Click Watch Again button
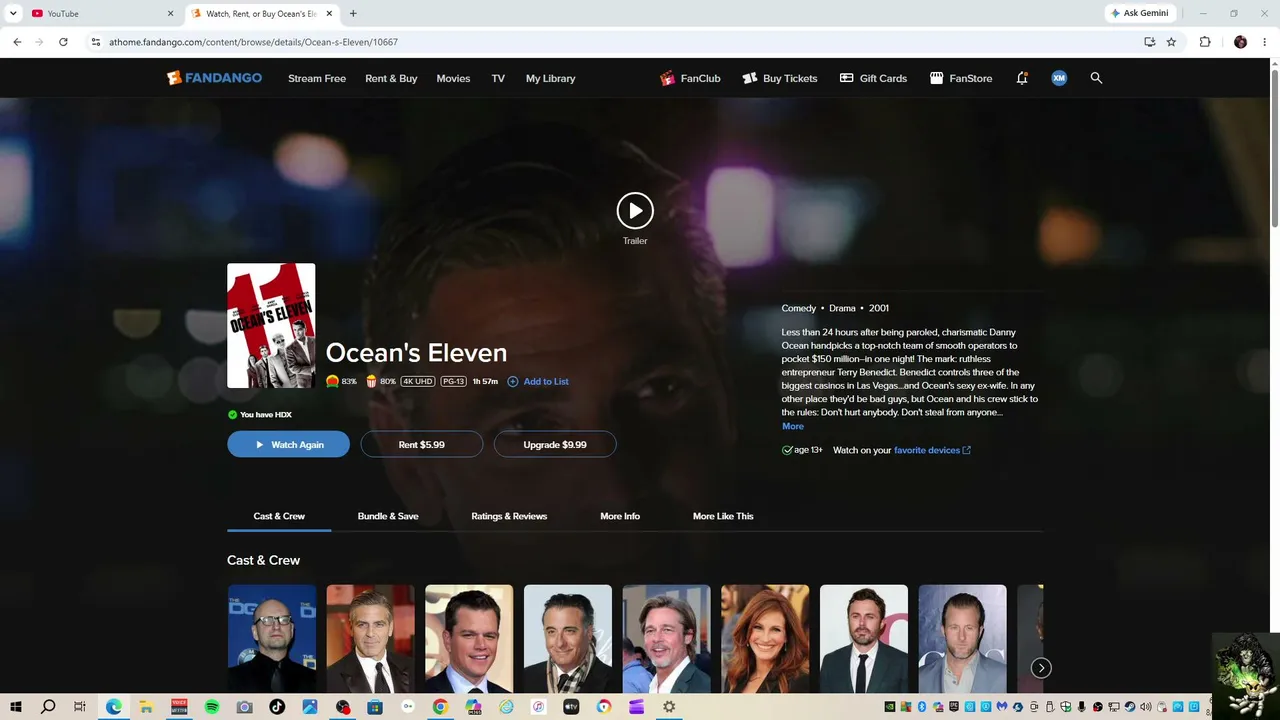 pyautogui.click(x=289, y=444)
